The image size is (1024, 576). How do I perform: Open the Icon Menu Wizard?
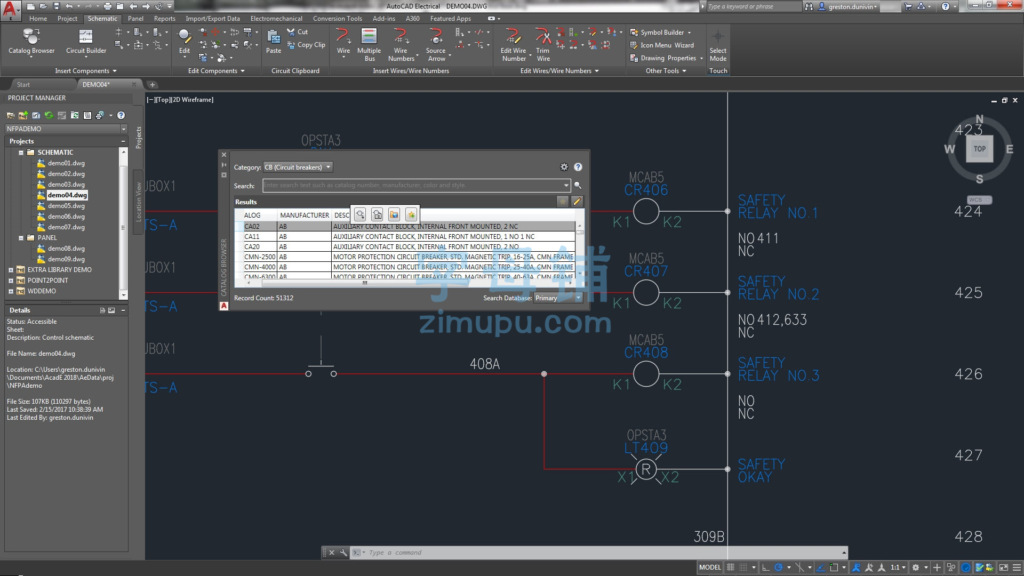coord(662,45)
